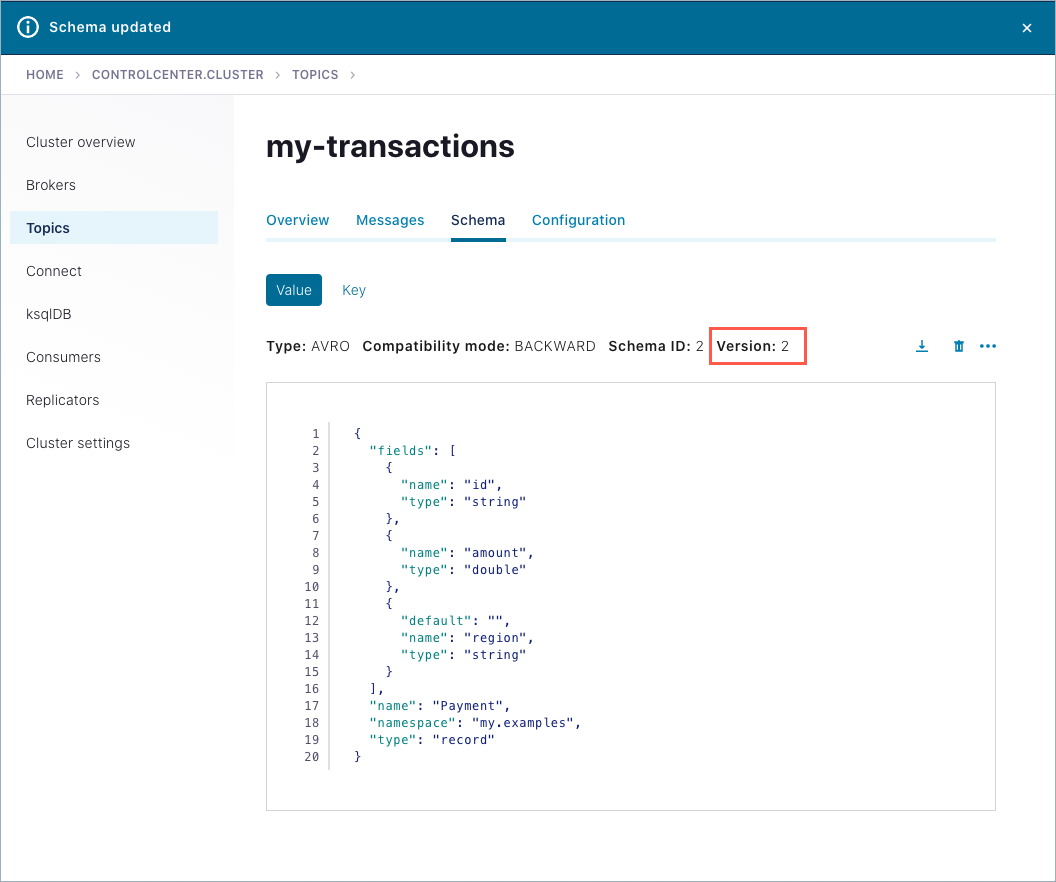The image size is (1056, 882).
Task: Click the HOME breadcrumb link
Action: [45, 75]
